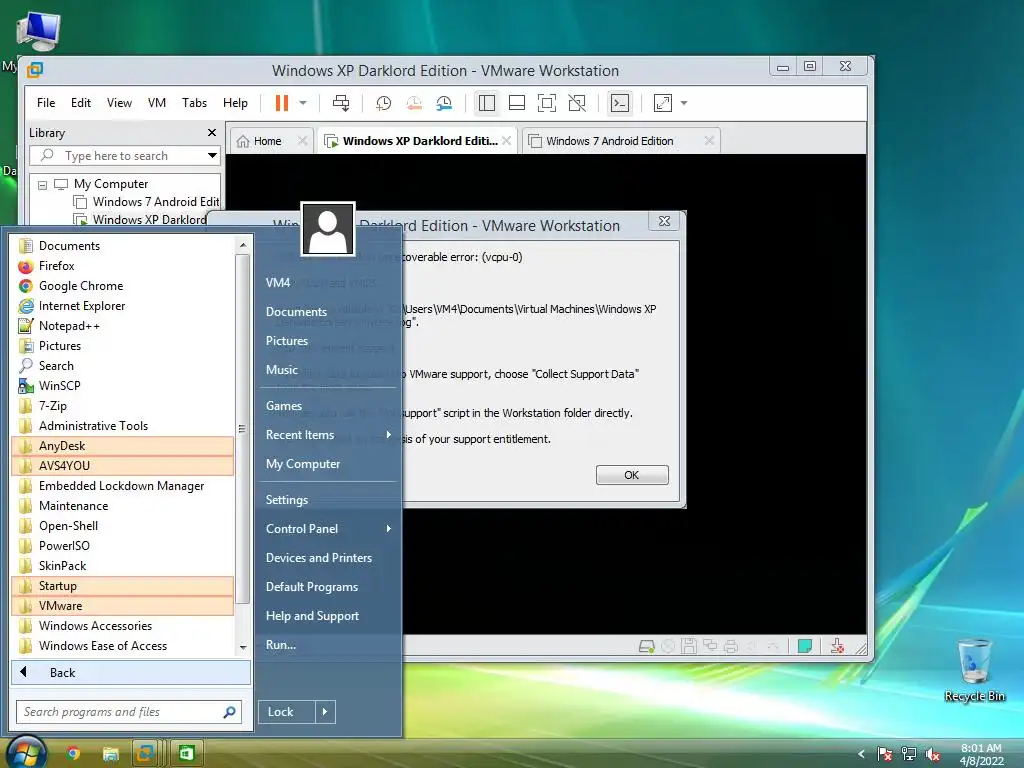Close the Windows XP Darklord Edition tab
This screenshot has width=1024, height=768.
[x=507, y=140]
